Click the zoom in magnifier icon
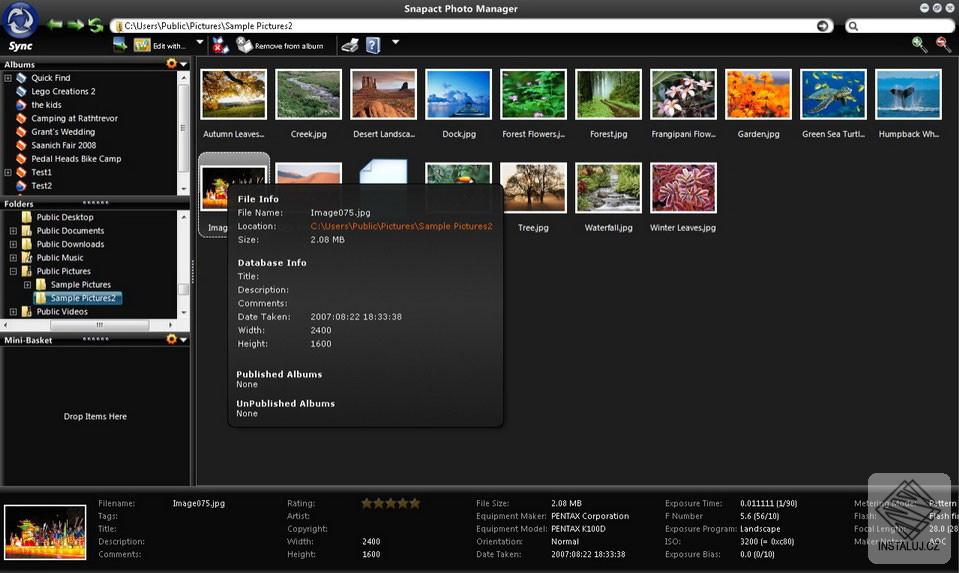959x573 pixels. (x=919, y=44)
